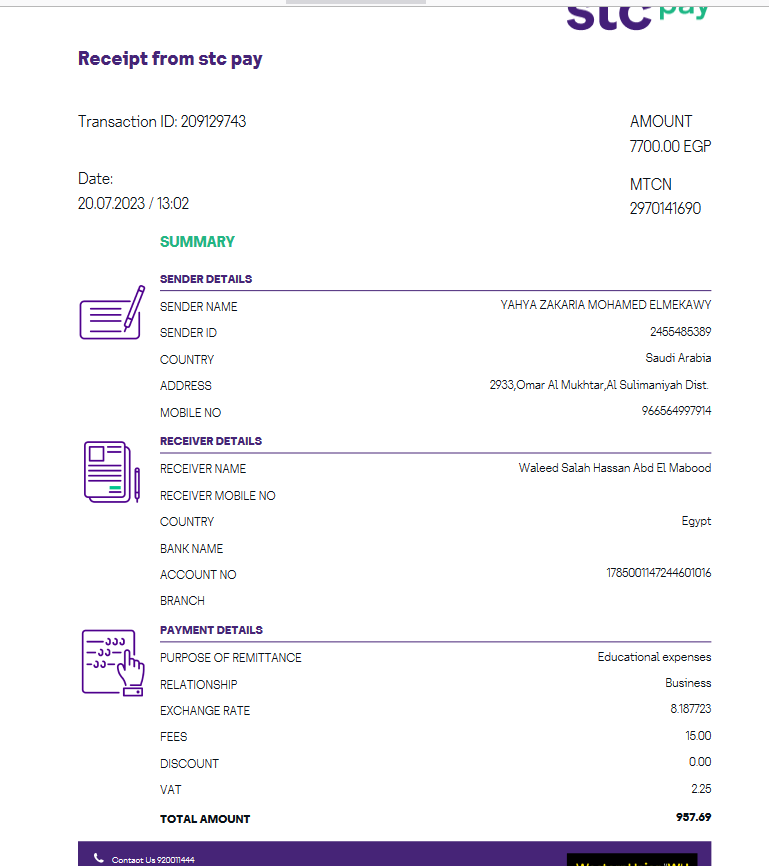The width and height of the screenshot is (769, 866).
Task: Click sender name YAHYA ZAKARIA MOHAMED ELMEKAWY
Action: (605, 305)
